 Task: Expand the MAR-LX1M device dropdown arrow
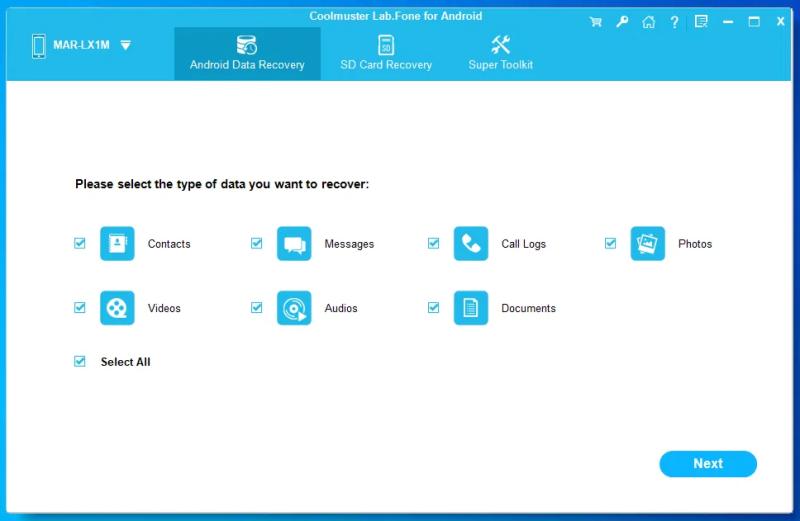tap(126, 45)
